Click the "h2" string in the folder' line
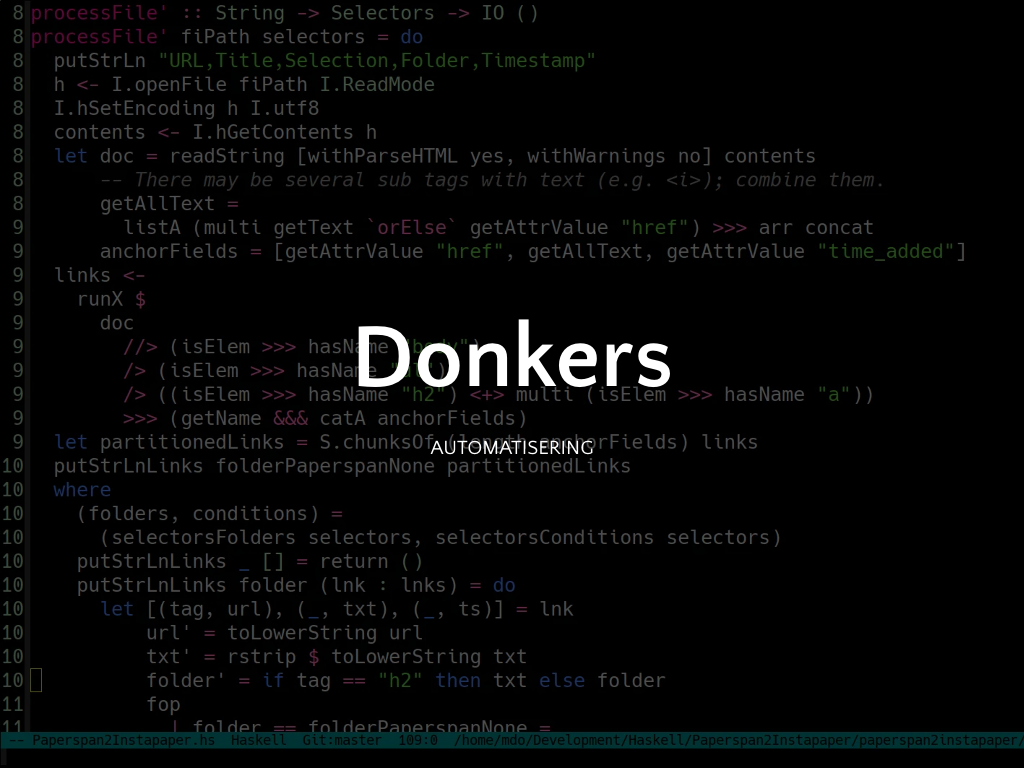This screenshot has width=1024, height=768. [x=400, y=681]
